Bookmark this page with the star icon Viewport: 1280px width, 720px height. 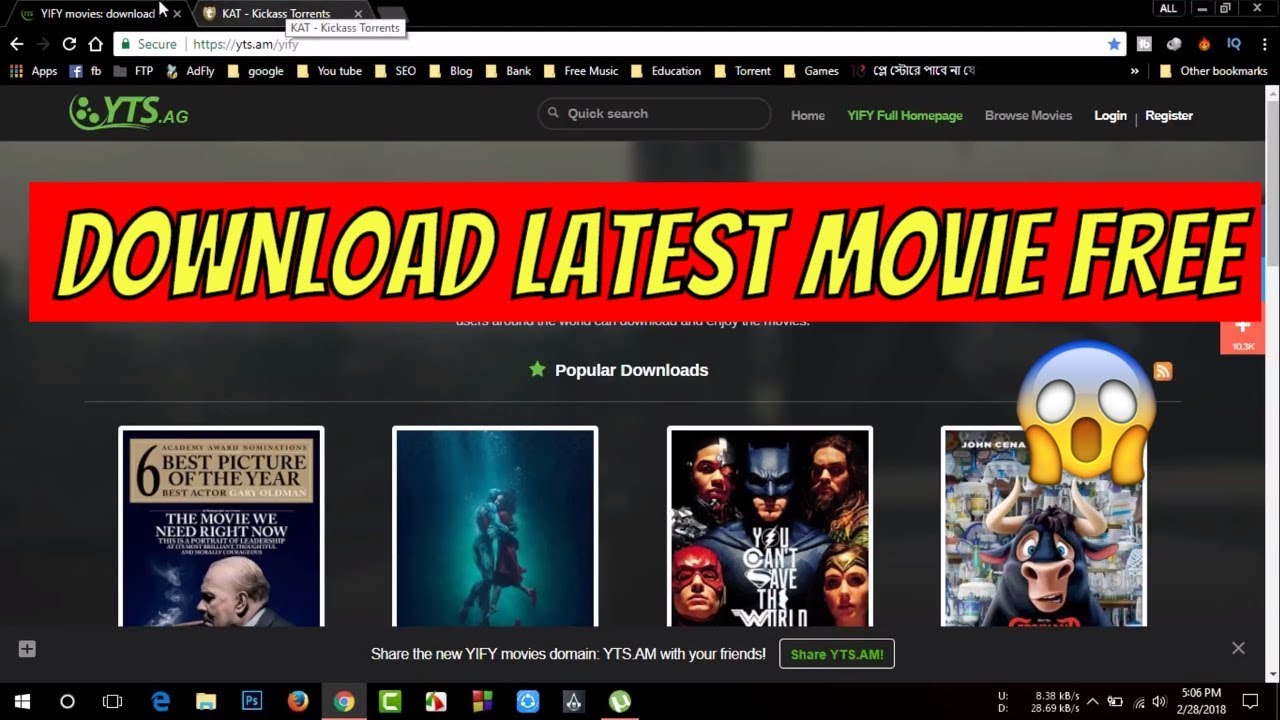point(1114,44)
